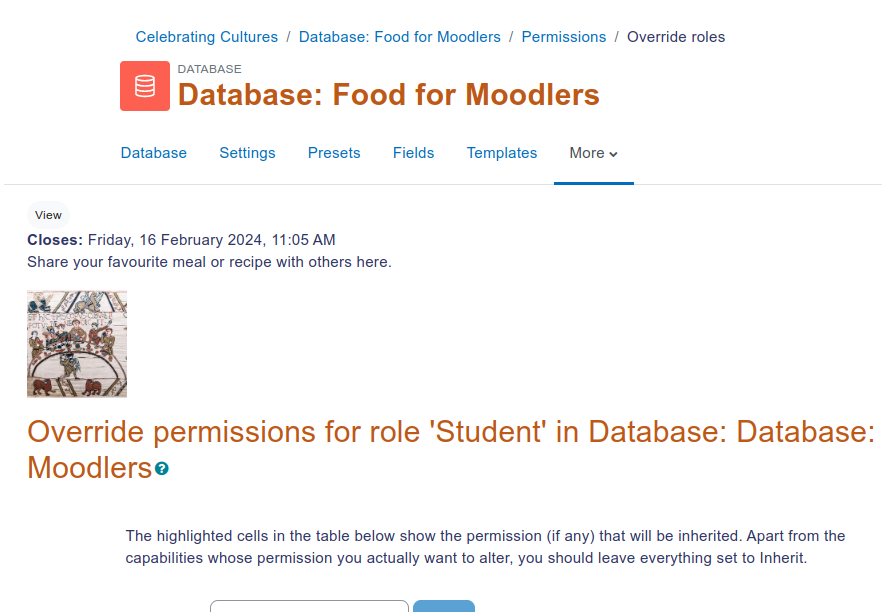This screenshot has width=882, height=612.
Task: Click the blue button beside the filter field
Action: pos(444,606)
